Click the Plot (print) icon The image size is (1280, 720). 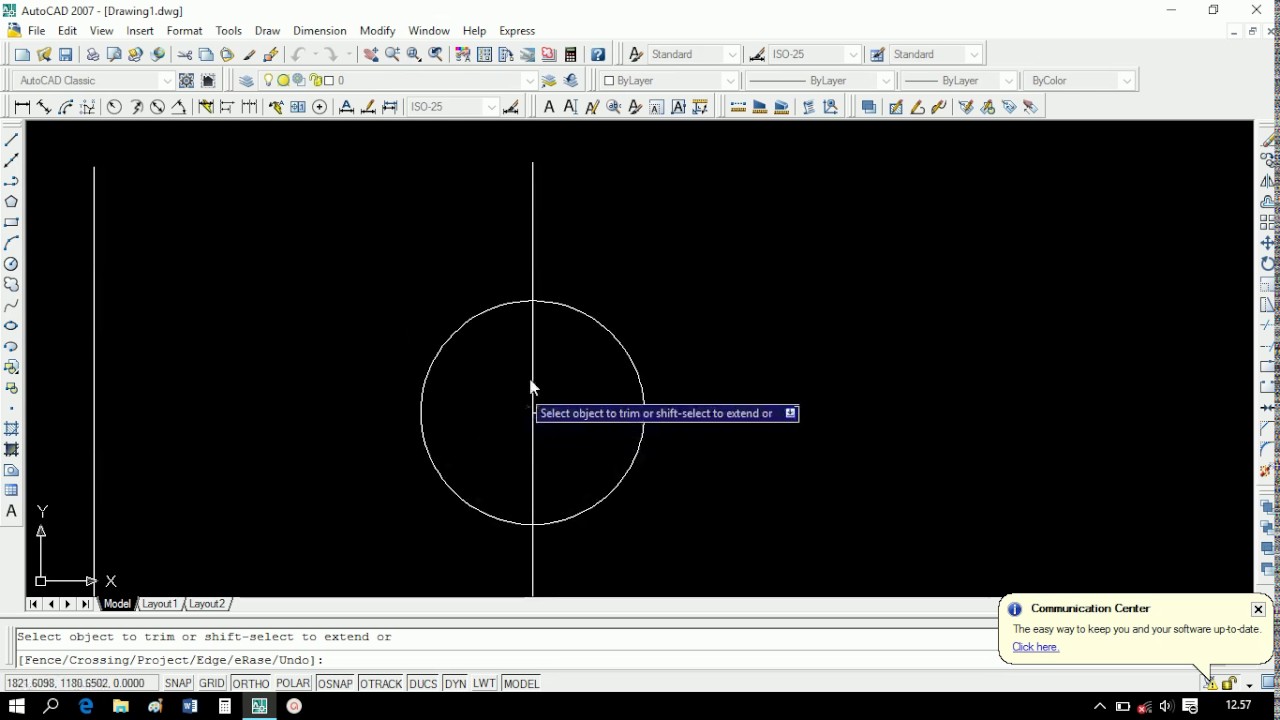coord(92,54)
